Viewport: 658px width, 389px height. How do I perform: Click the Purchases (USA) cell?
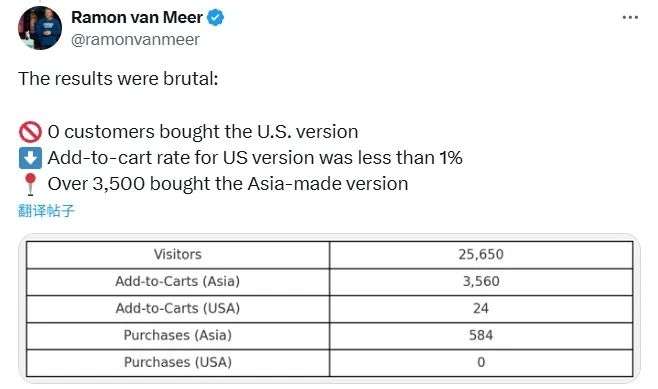178,362
